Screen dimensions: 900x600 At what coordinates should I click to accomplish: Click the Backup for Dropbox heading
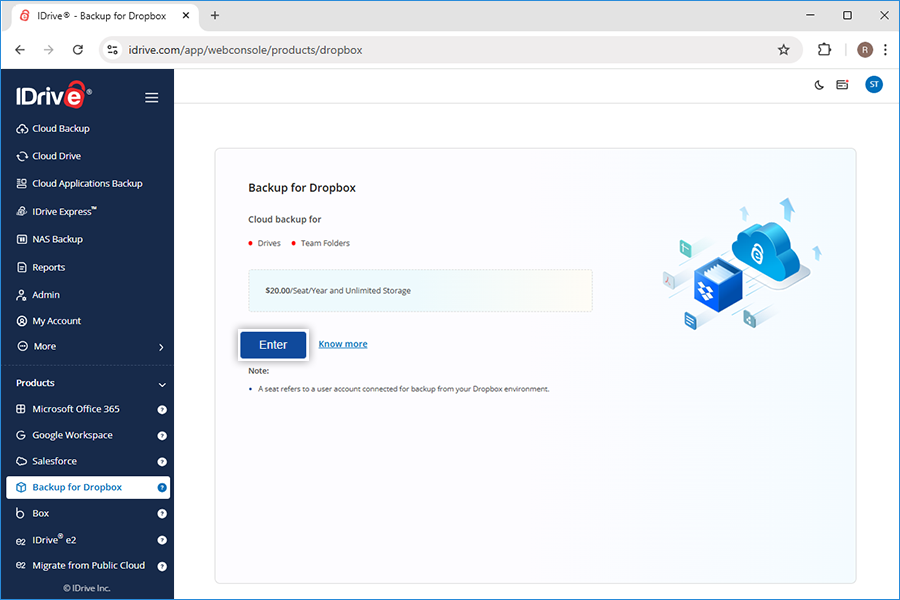tap(302, 188)
